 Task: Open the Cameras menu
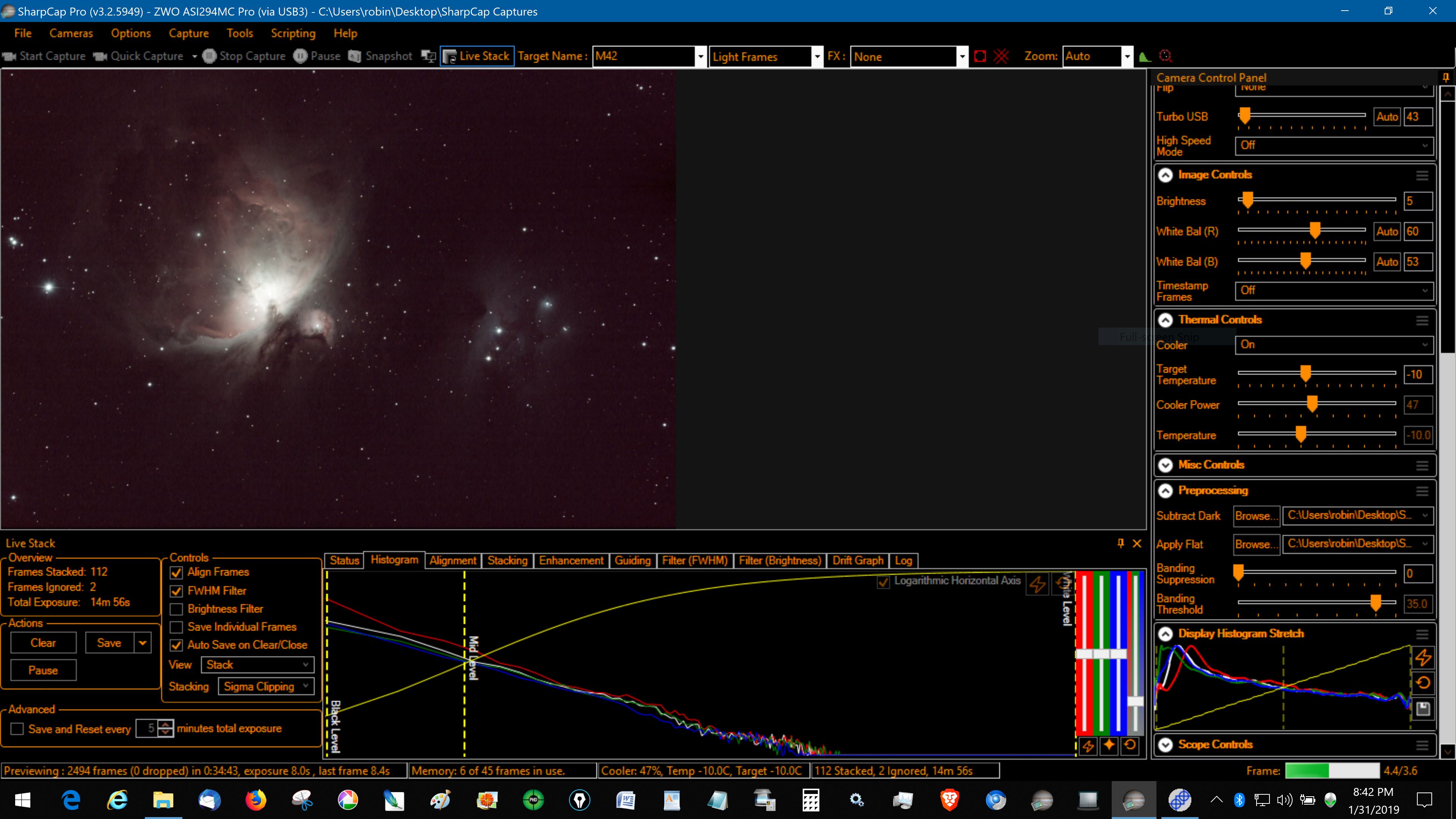[71, 33]
